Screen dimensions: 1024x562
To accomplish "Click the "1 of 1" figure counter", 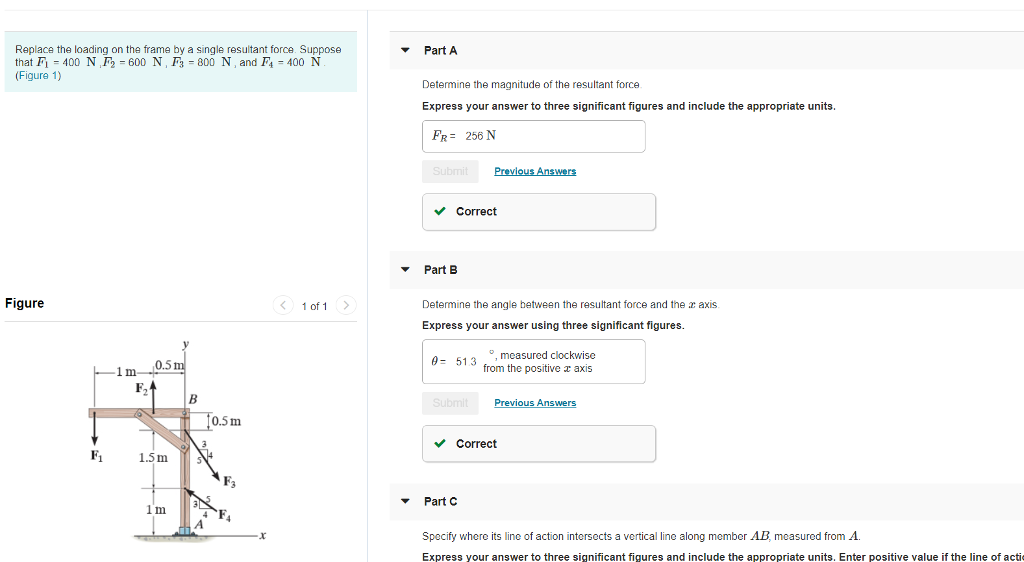I will (x=314, y=306).
